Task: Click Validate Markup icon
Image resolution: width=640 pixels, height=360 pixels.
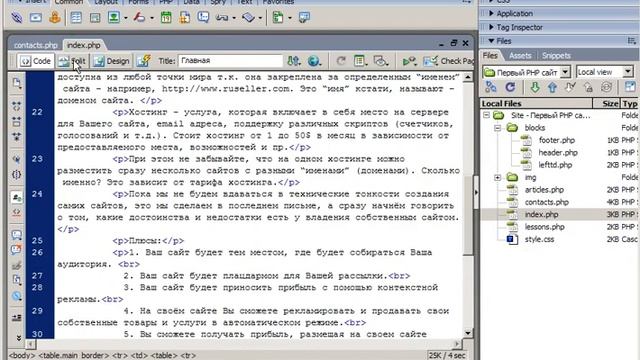Action: tap(409, 61)
